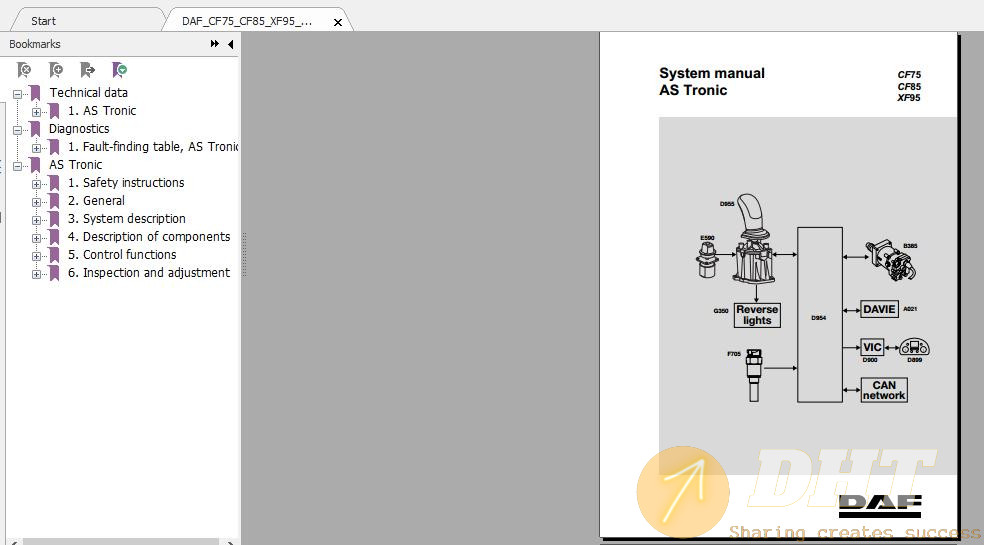
Task: Expand the '1. Fault-finding table' bookmark node
Action: click(x=36, y=148)
